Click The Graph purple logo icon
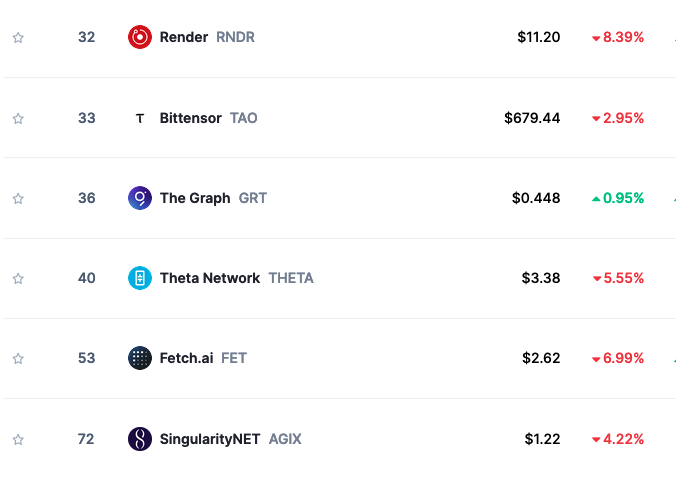 tap(140, 198)
